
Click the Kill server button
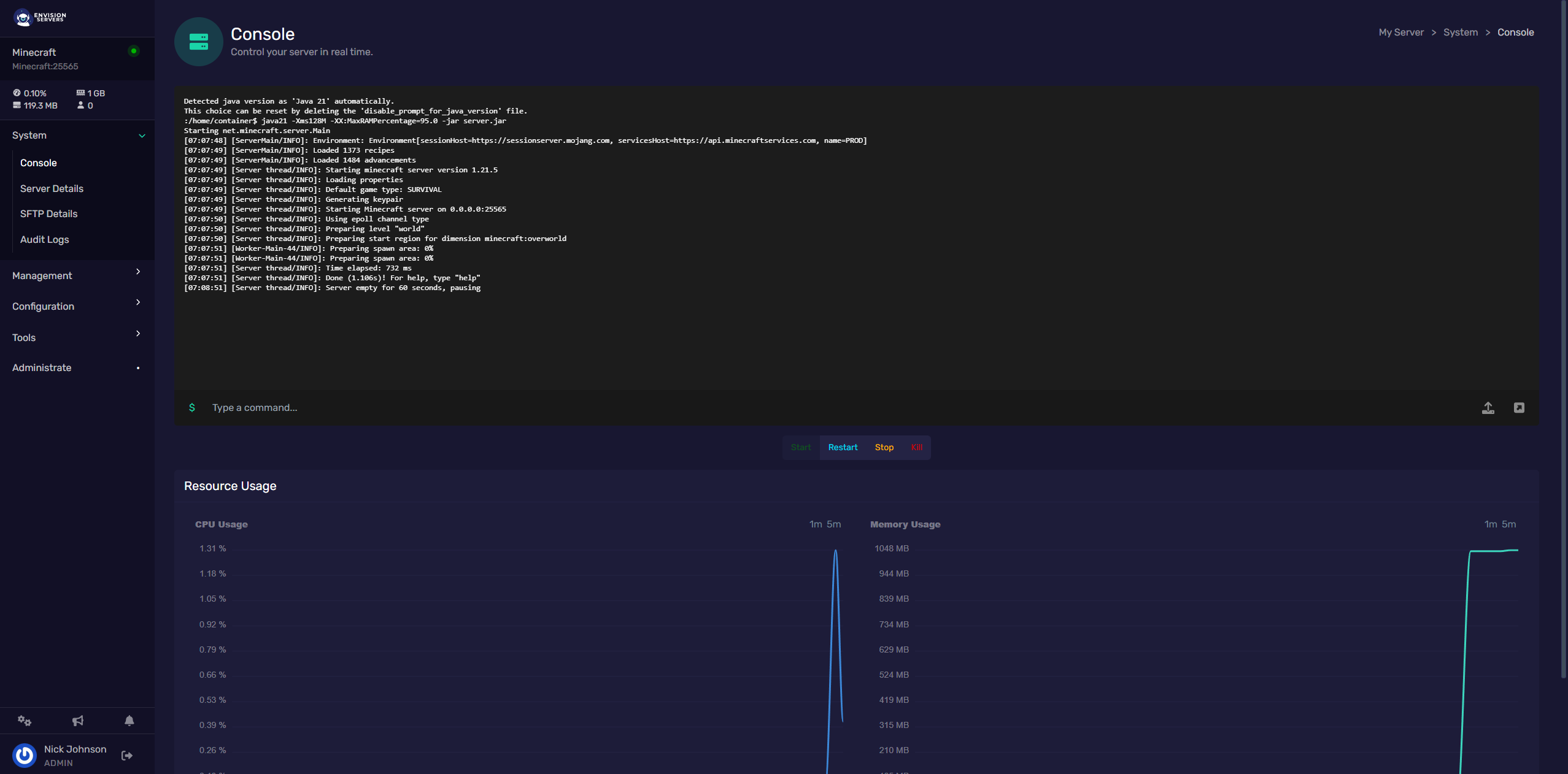(916, 447)
